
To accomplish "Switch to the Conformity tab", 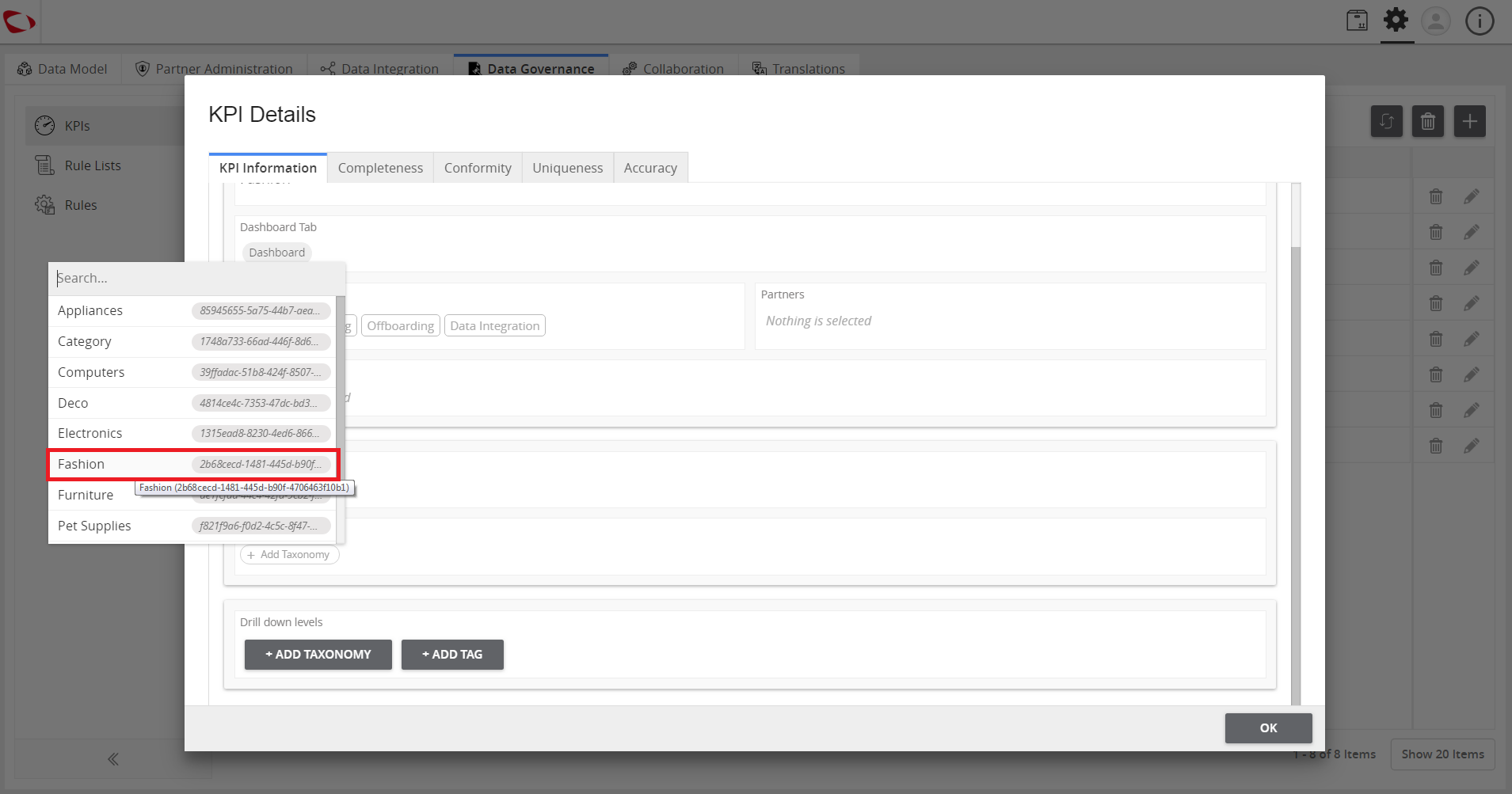I will 478,168.
